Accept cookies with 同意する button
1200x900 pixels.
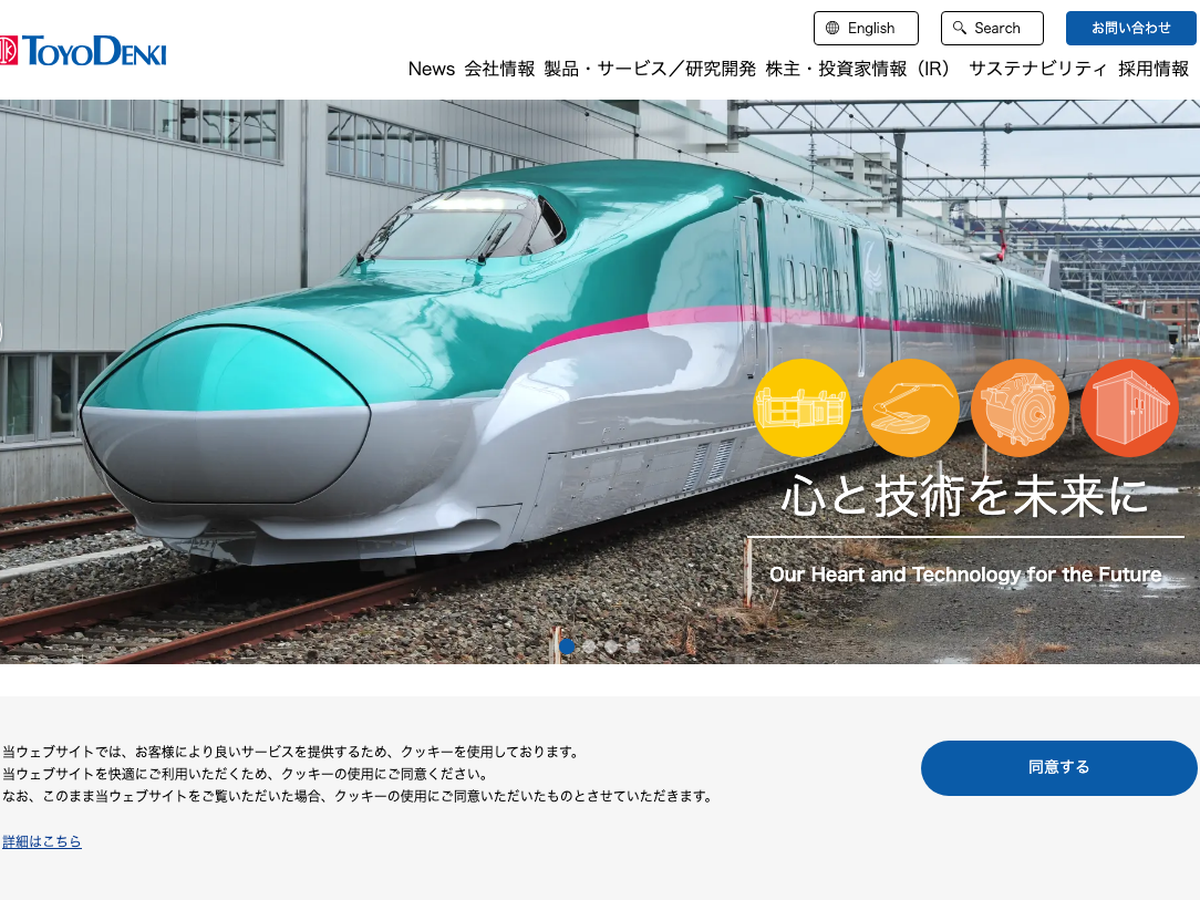coord(1059,768)
